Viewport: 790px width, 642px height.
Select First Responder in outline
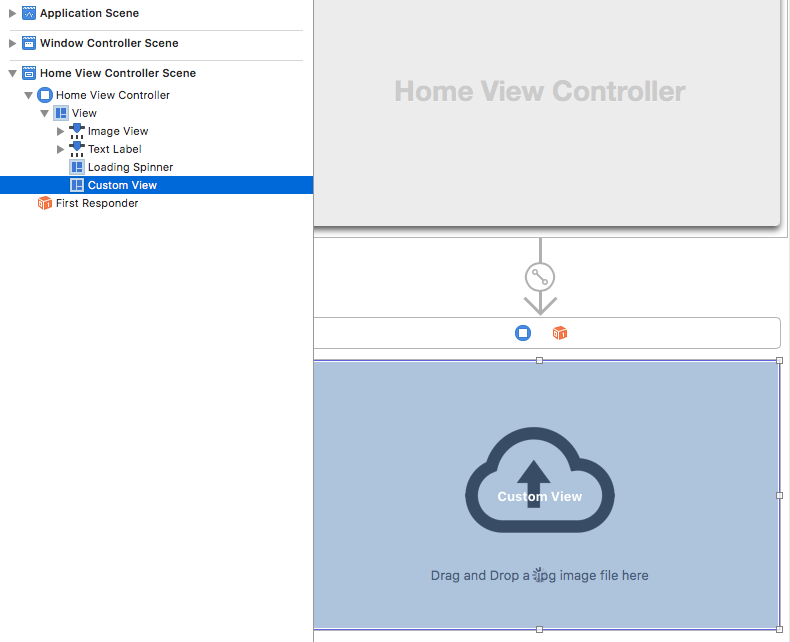97,203
